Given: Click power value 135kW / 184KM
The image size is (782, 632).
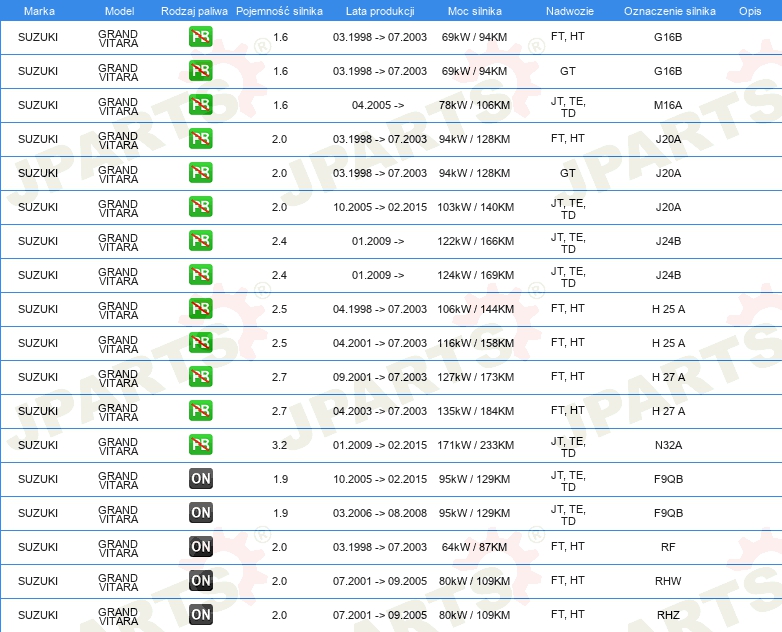Looking at the screenshot, I should (x=475, y=411).
